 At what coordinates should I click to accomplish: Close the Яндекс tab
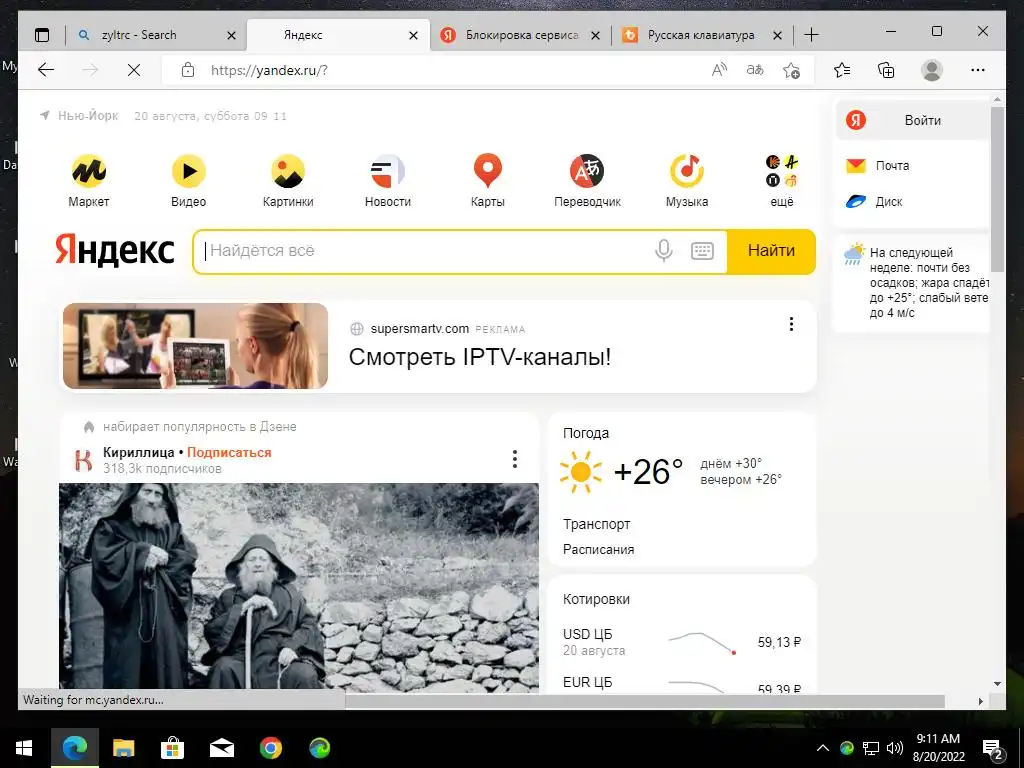click(413, 36)
